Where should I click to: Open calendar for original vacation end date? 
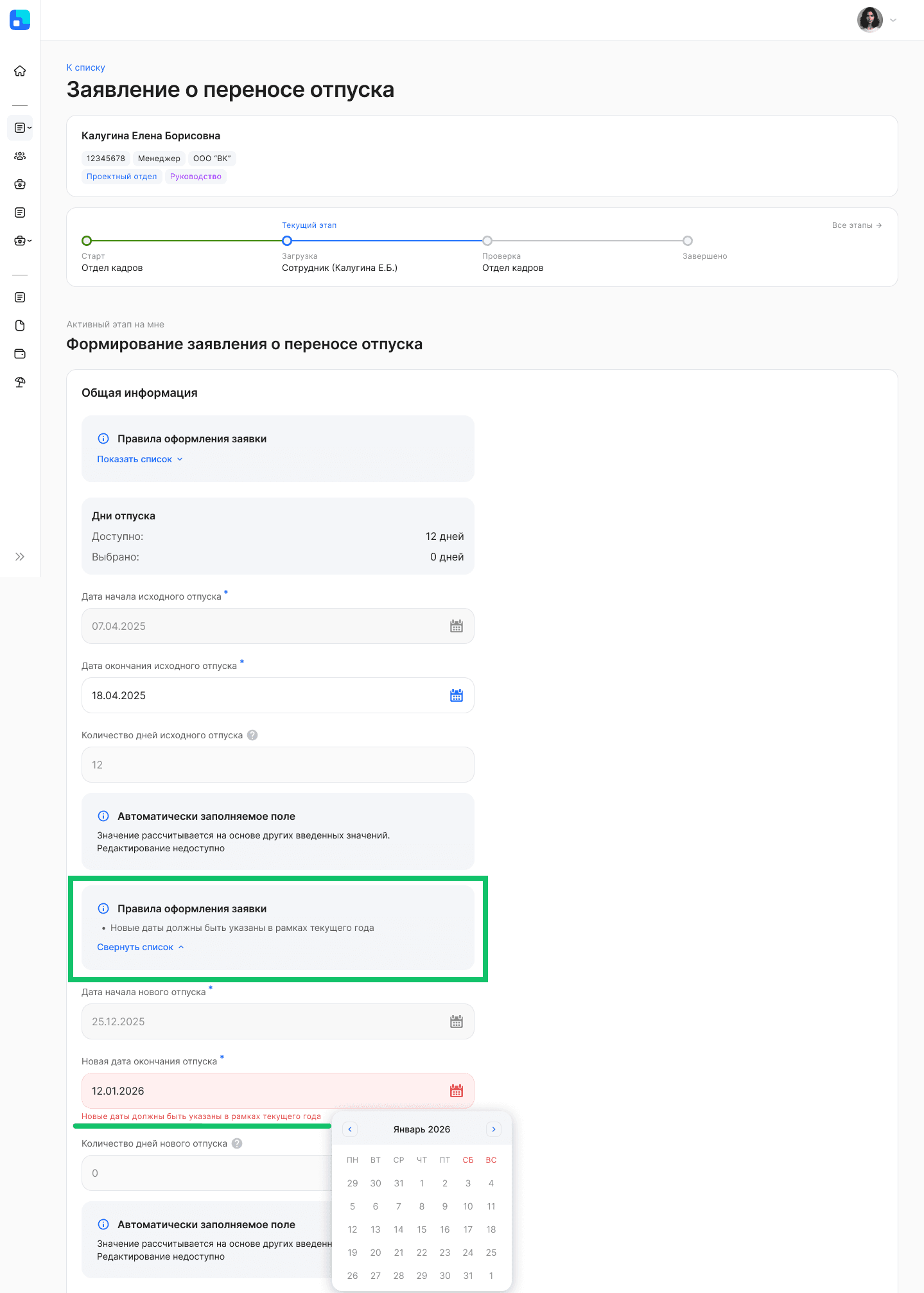(456, 695)
